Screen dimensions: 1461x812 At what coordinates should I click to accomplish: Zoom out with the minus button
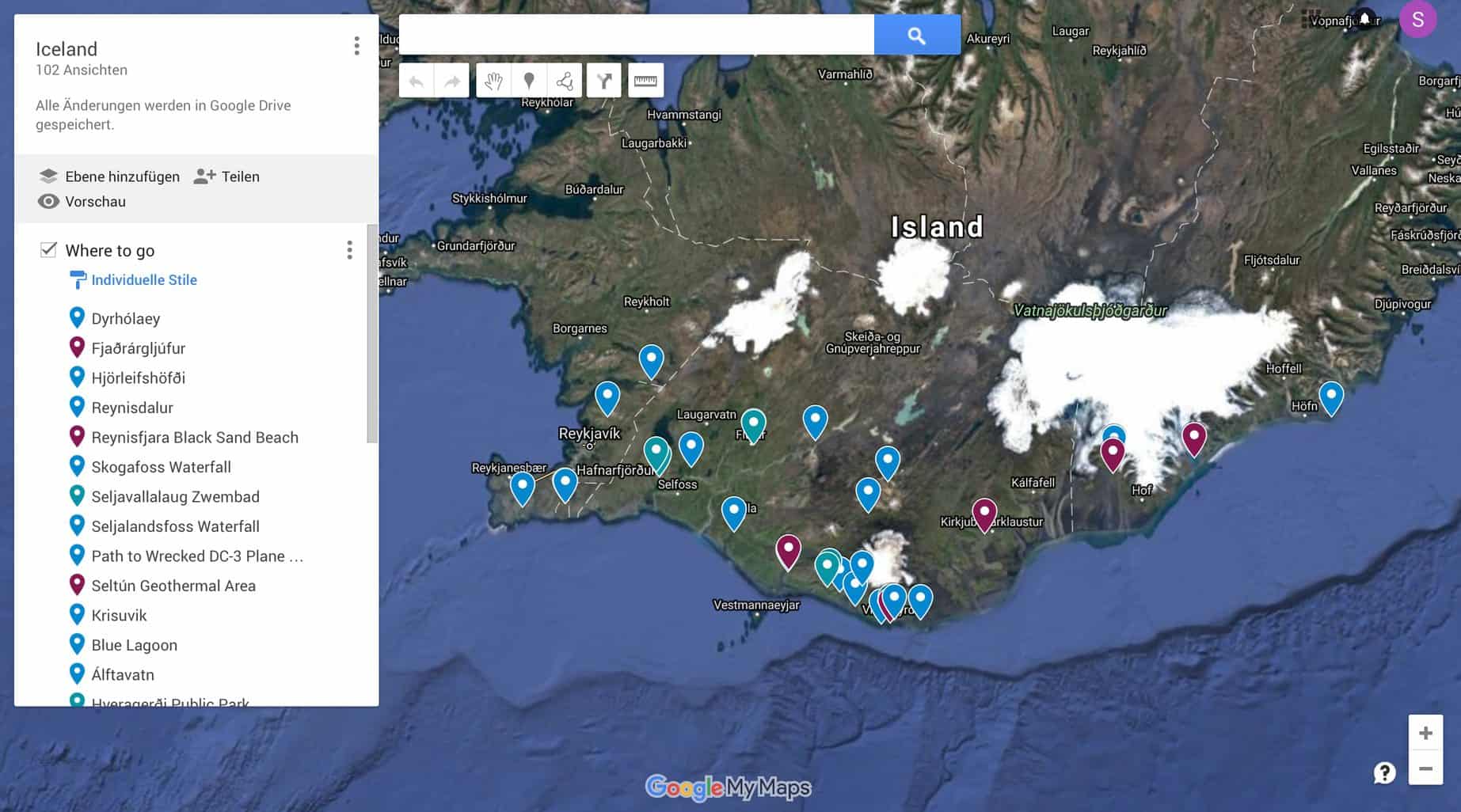point(1425,768)
